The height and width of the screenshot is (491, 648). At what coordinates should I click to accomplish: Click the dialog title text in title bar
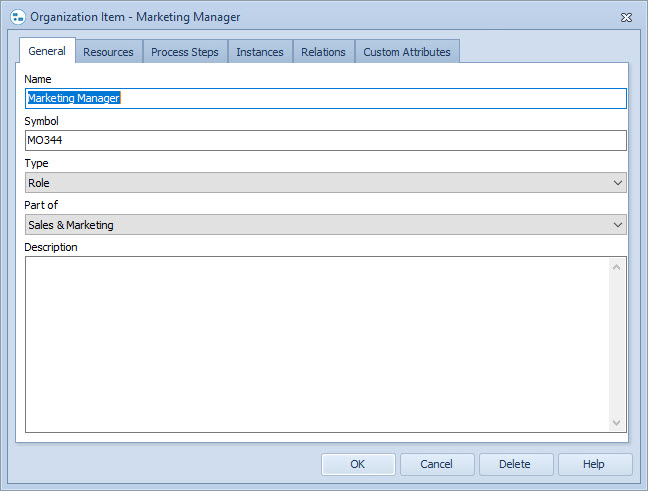click(x=135, y=17)
